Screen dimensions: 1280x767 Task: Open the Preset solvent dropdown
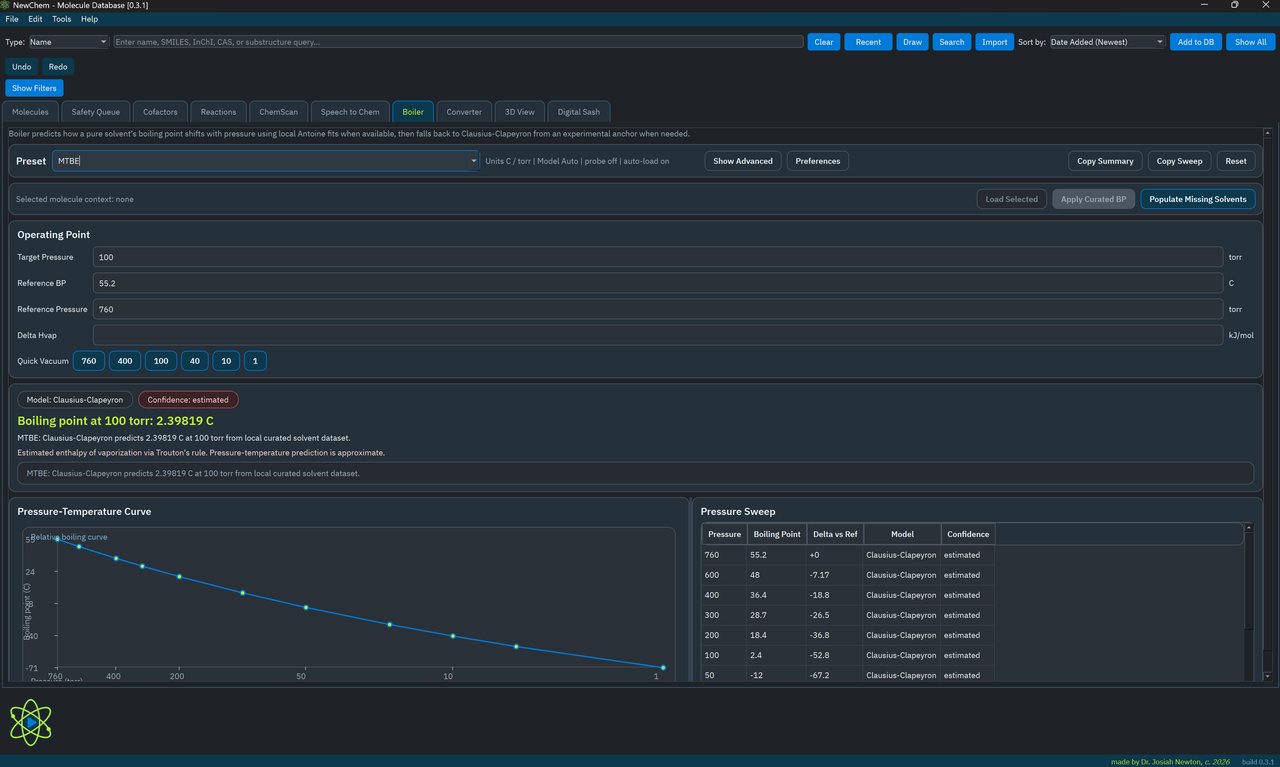[267, 161]
